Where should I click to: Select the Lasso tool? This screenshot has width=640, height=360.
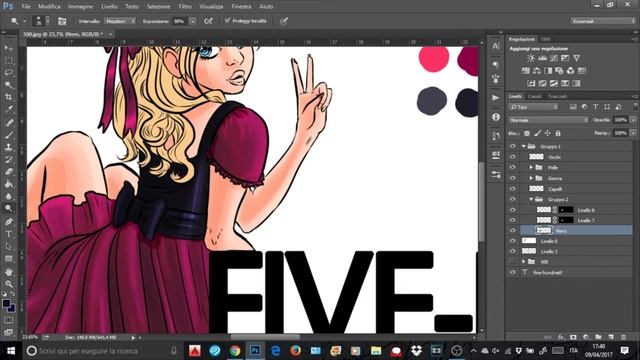[9, 73]
